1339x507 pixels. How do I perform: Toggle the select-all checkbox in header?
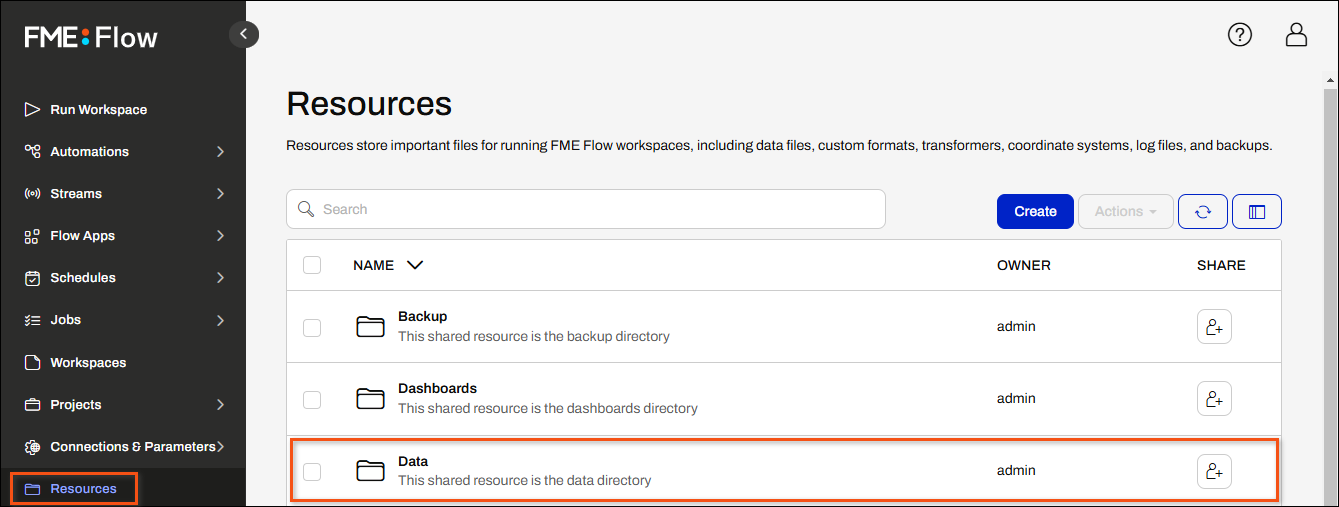(x=312, y=265)
